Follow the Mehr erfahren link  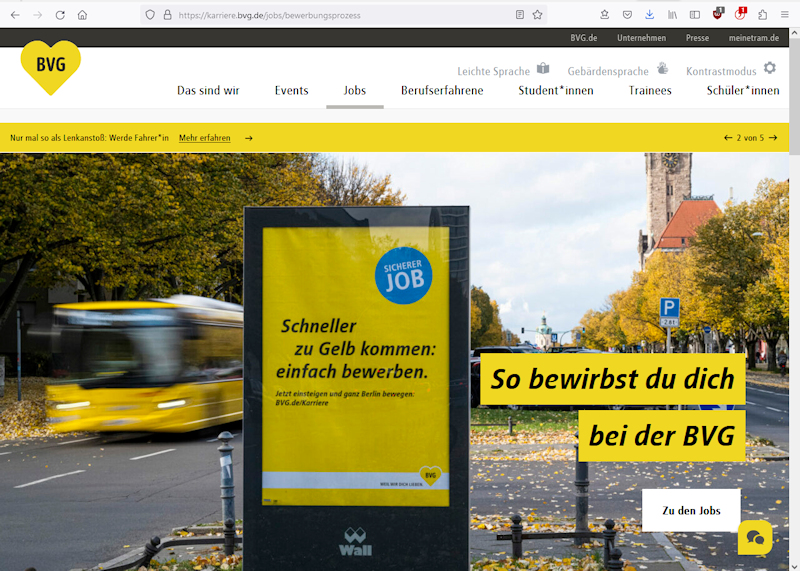(x=205, y=138)
